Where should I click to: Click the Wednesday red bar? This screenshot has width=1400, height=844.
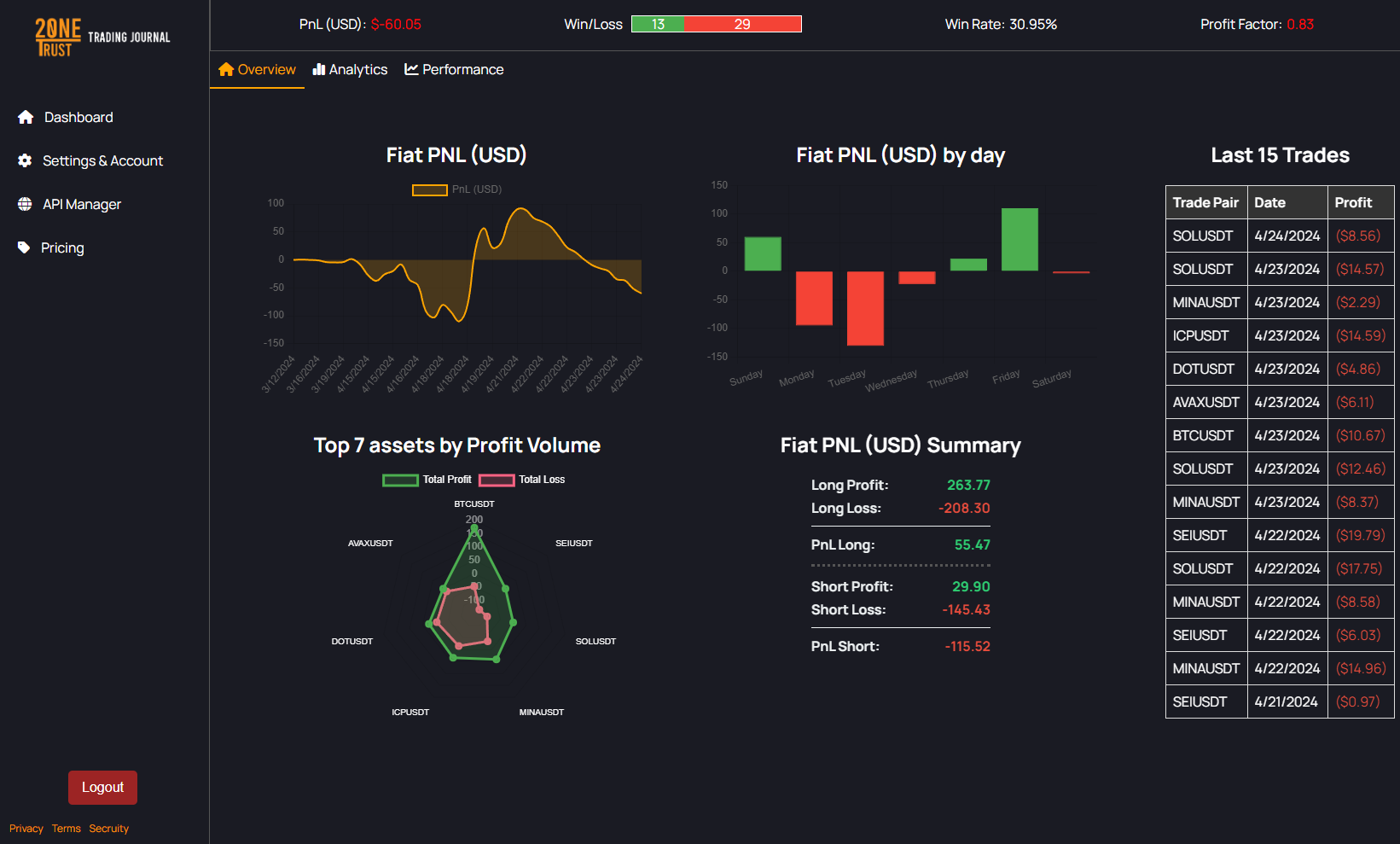[x=917, y=277]
